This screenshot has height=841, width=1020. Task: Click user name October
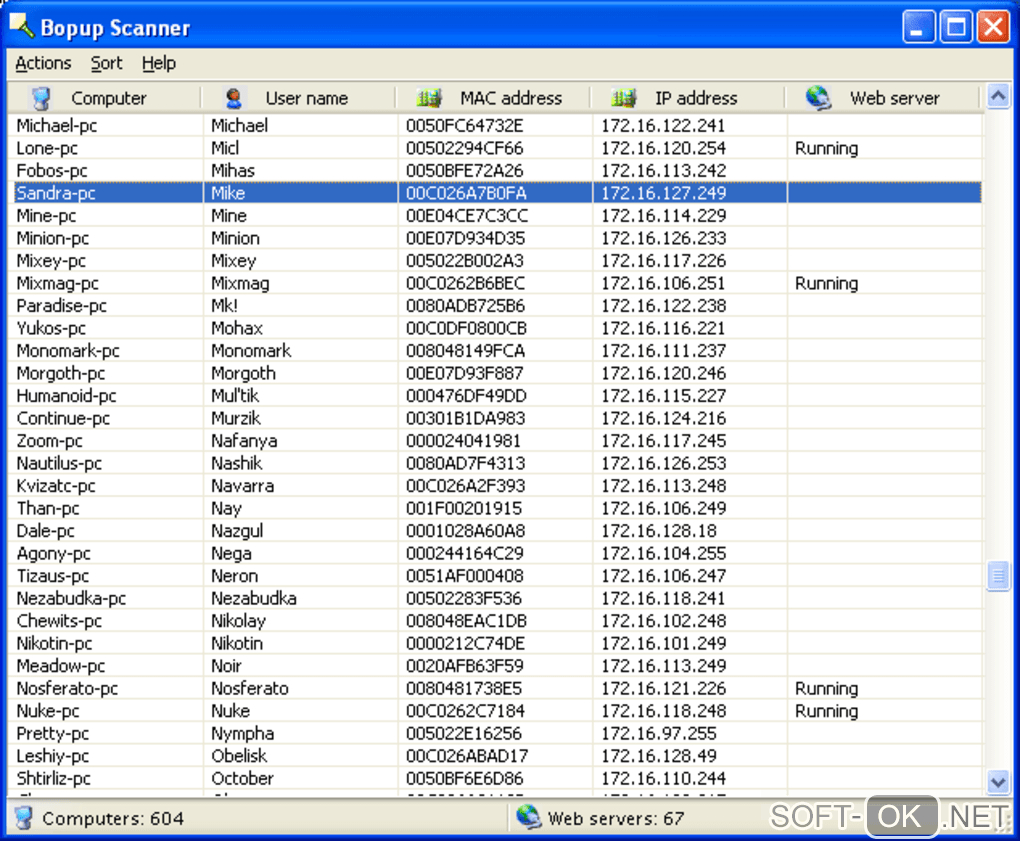click(x=243, y=779)
